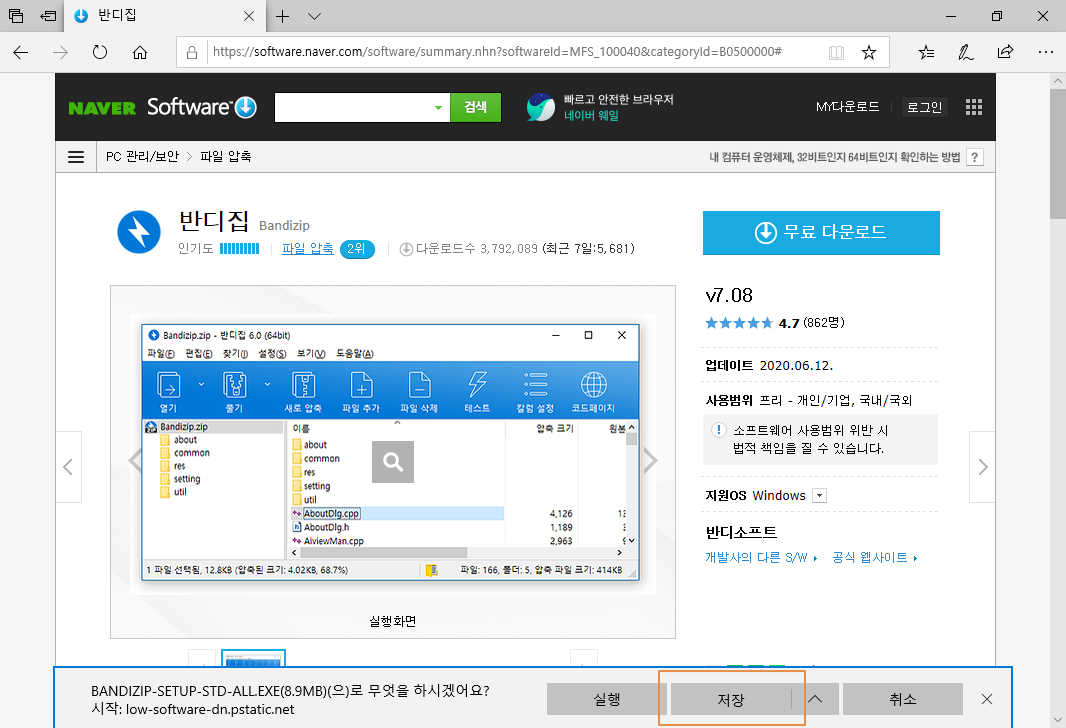This screenshot has width=1066, height=728.
Task: Dismiss the download notification bar
Action: pyautogui.click(x=987, y=699)
